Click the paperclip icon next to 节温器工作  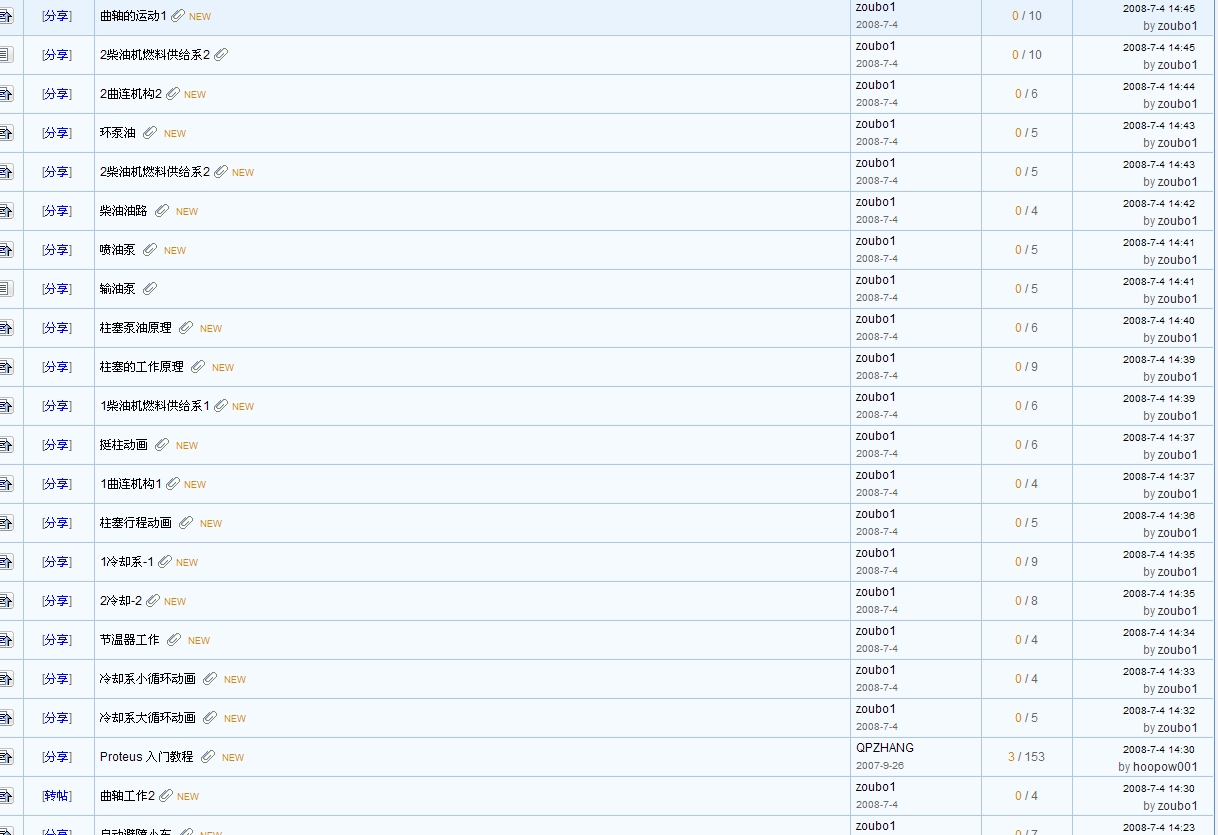coord(174,640)
